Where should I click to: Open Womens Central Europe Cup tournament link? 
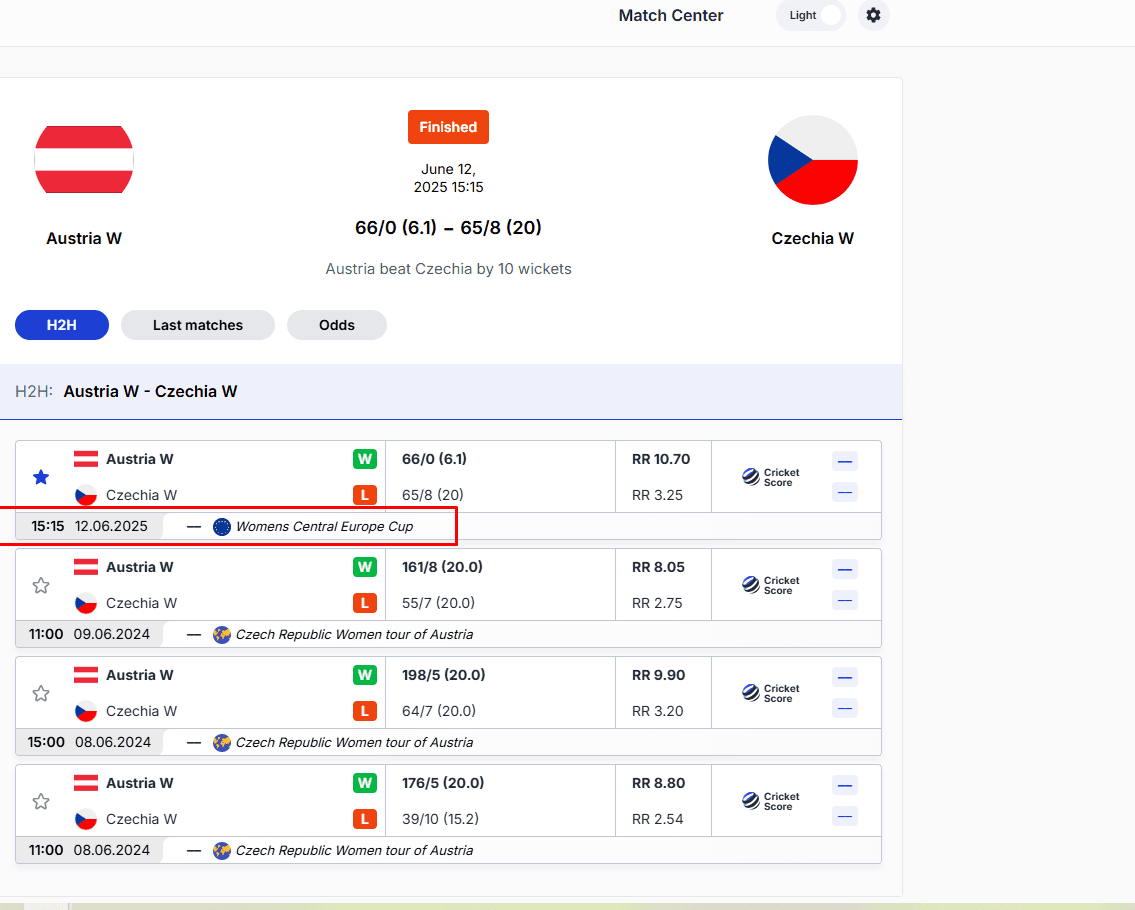point(323,527)
